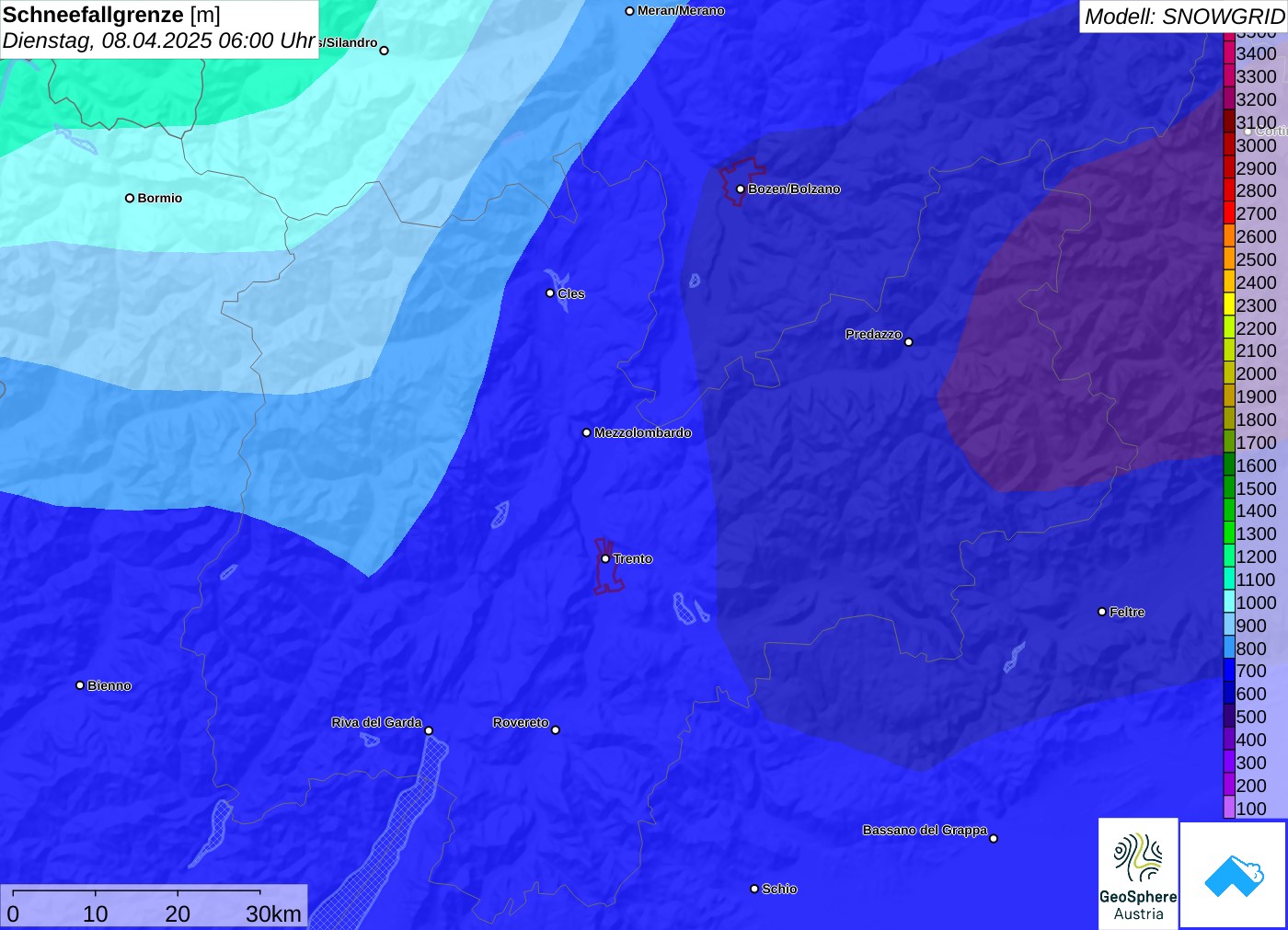Click the 30km scale bar label
The image size is (1288, 930).
(273, 913)
